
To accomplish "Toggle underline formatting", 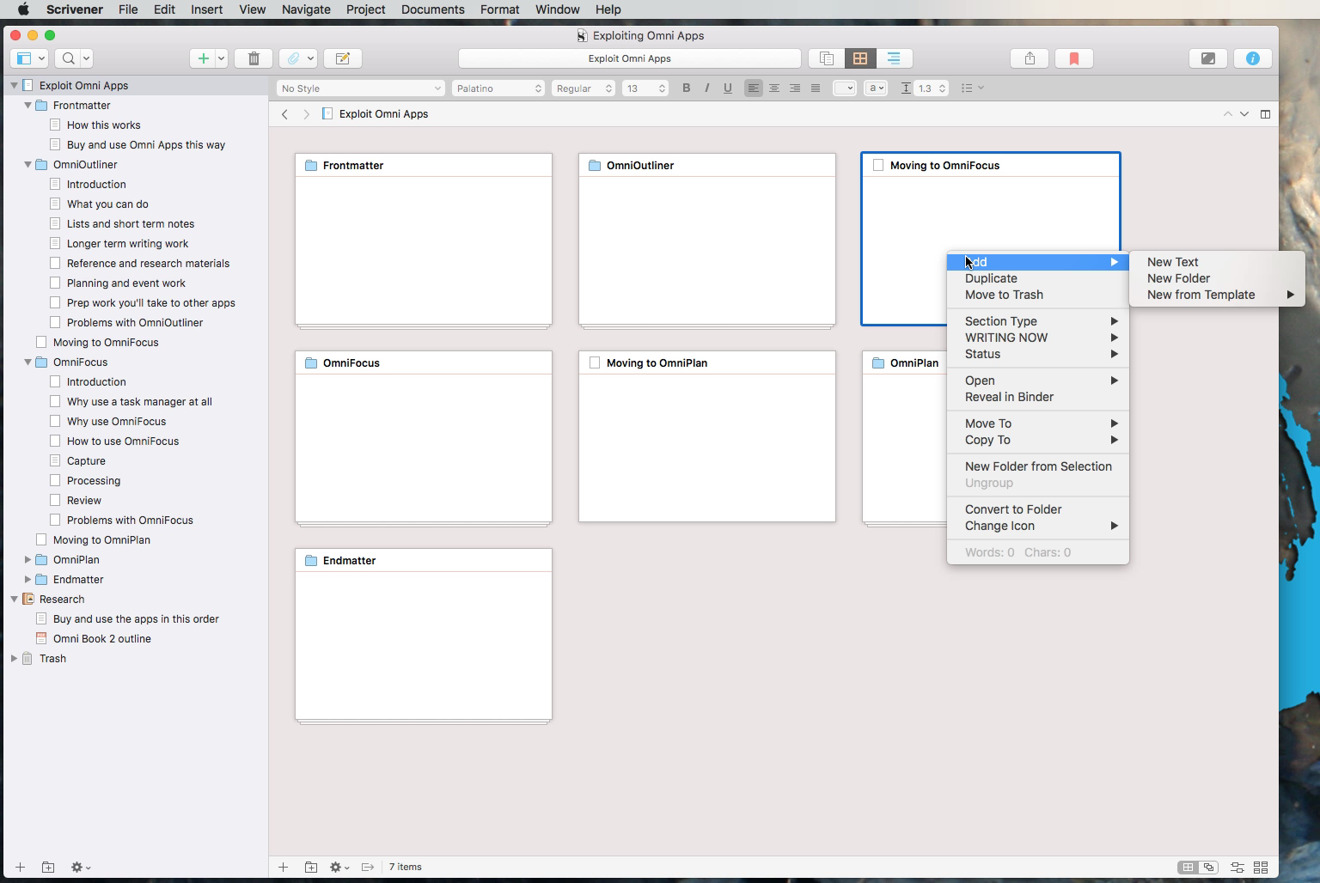I will coord(727,88).
